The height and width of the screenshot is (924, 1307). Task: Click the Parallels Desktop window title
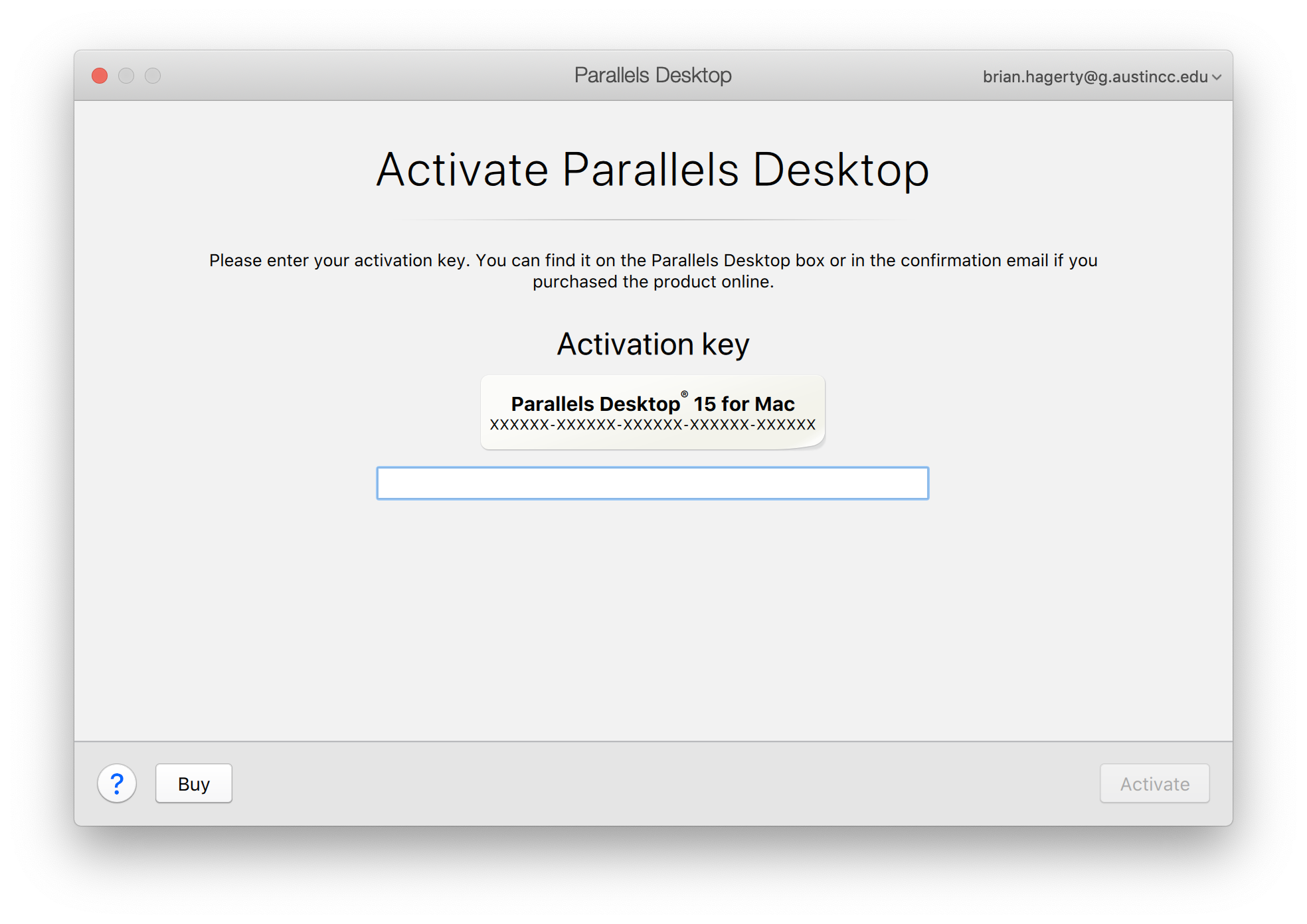click(x=652, y=76)
